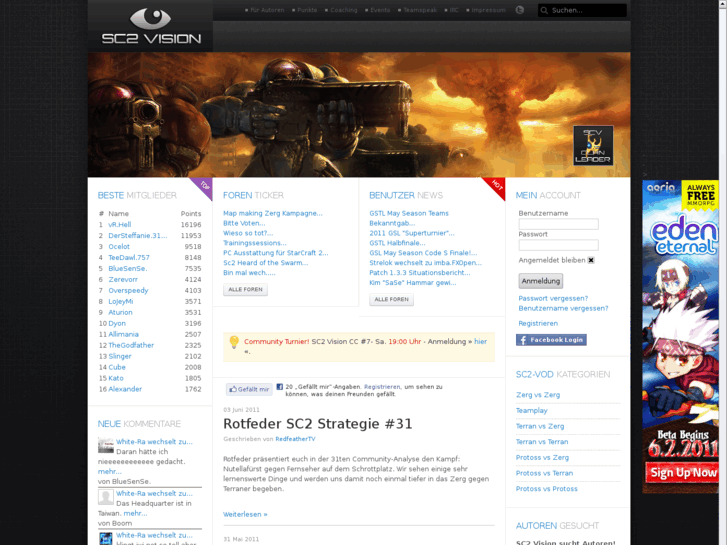This screenshot has height=545, width=727.
Task: Open Map making Zerg Kampagne thread
Action: (273, 213)
